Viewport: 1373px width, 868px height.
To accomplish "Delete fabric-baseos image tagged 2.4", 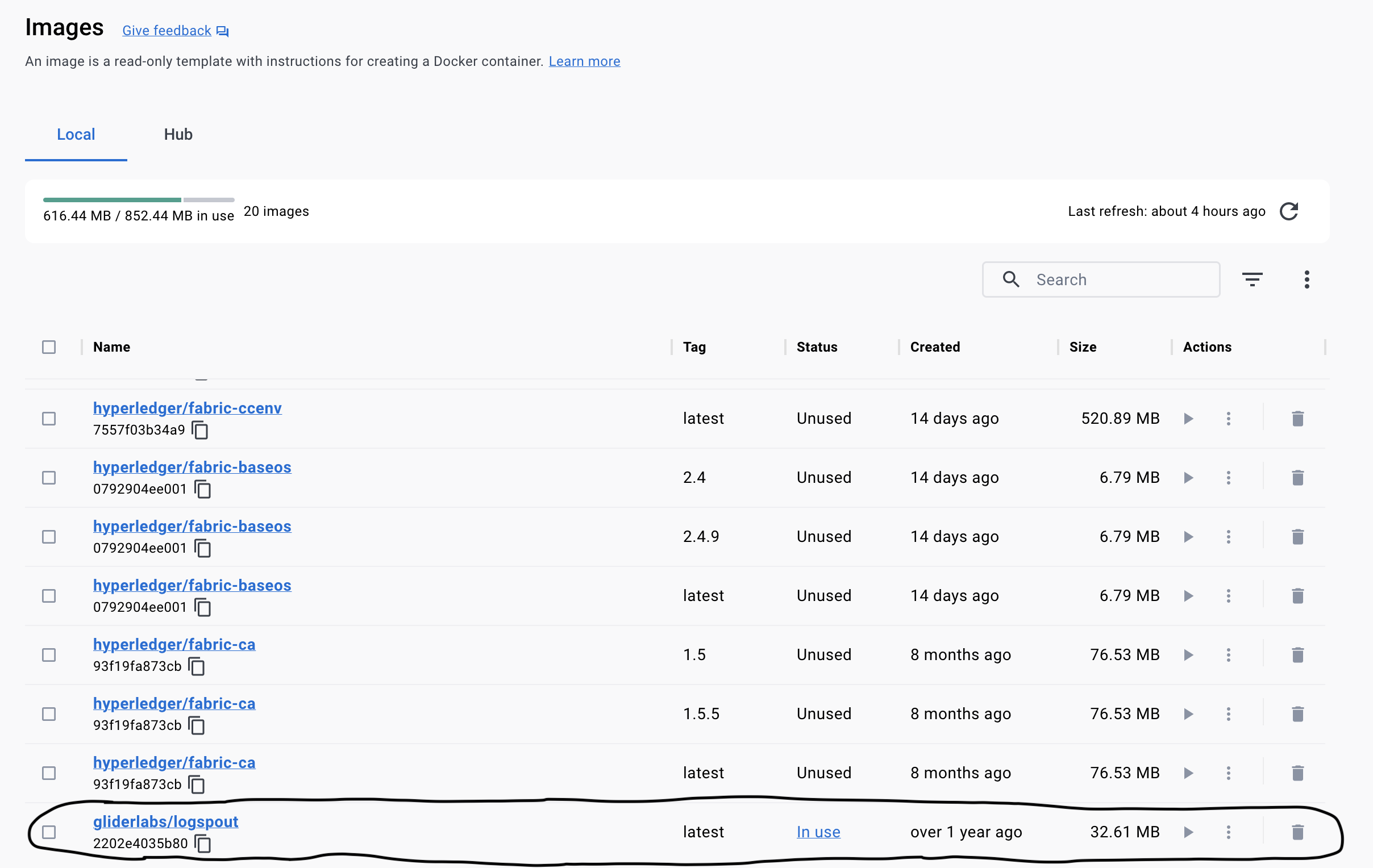I will click(x=1298, y=478).
